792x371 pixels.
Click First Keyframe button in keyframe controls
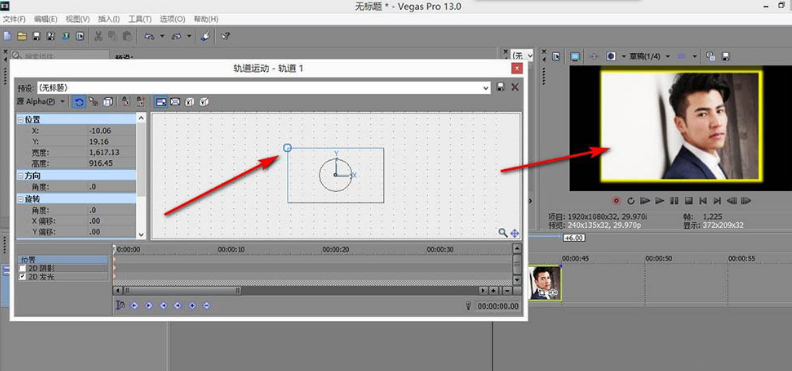134,305
